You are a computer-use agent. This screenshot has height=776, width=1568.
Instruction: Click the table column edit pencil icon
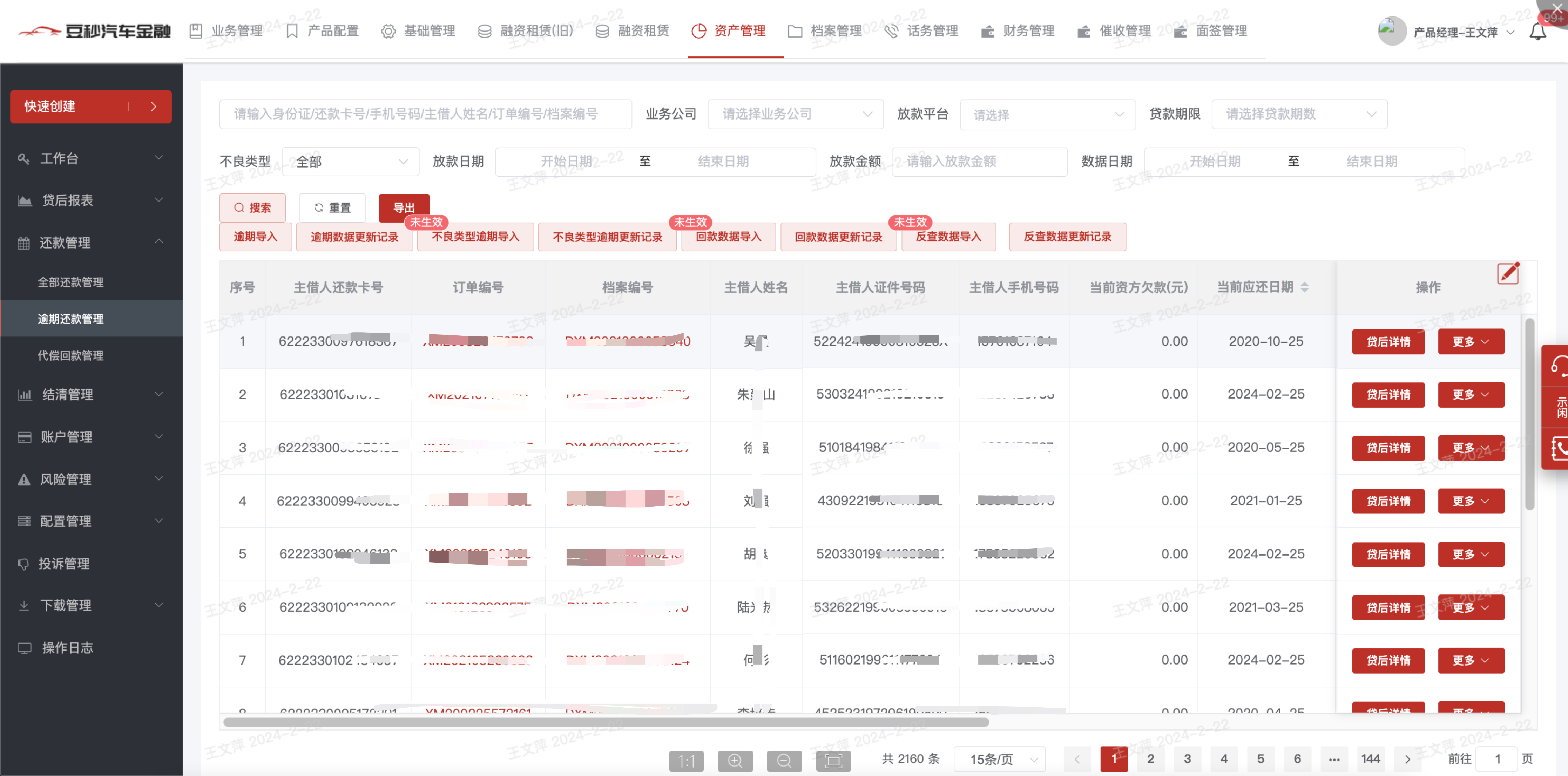[1508, 273]
